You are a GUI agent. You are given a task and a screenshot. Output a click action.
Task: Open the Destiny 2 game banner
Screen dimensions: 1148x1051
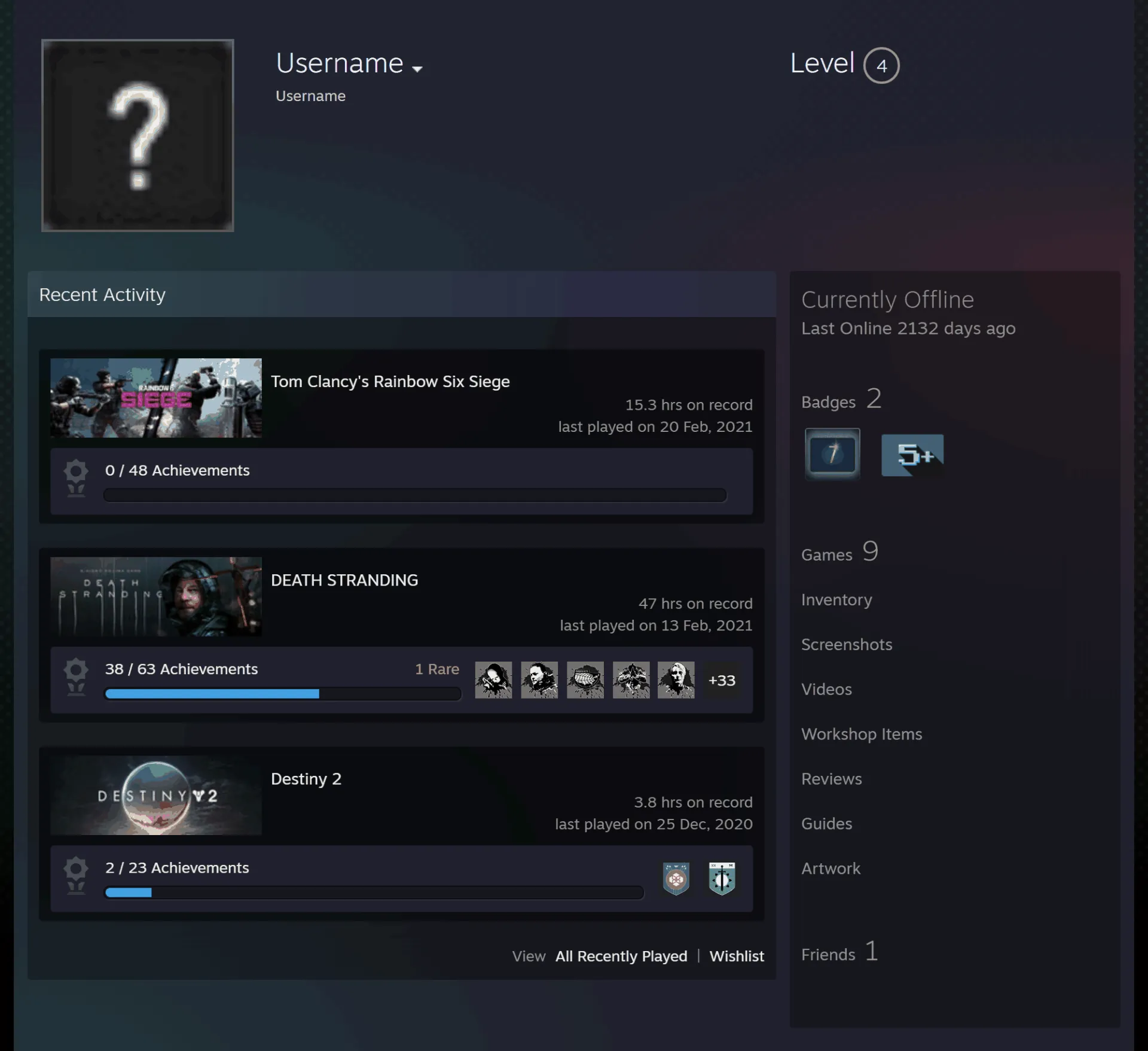pos(156,795)
